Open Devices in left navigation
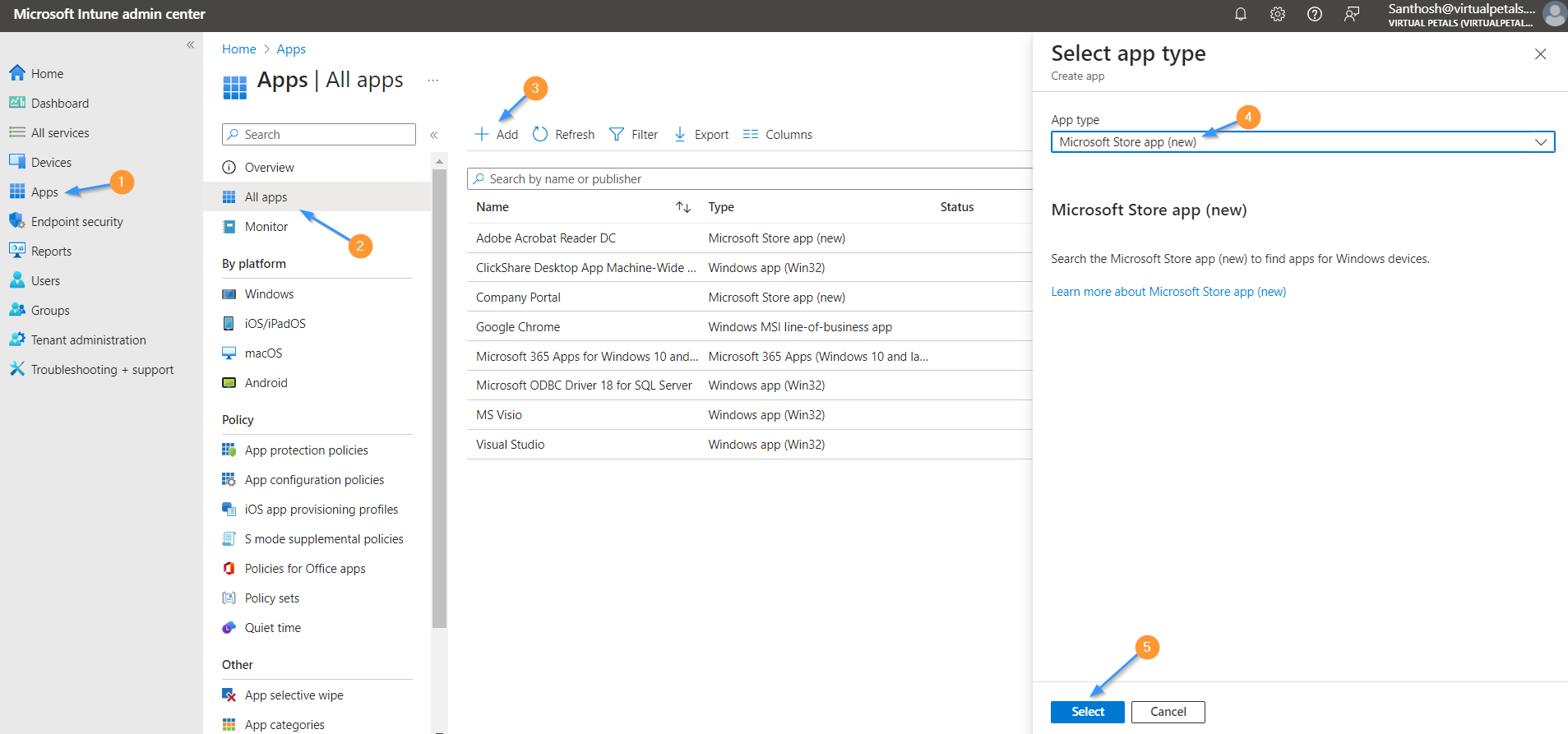 point(51,163)
